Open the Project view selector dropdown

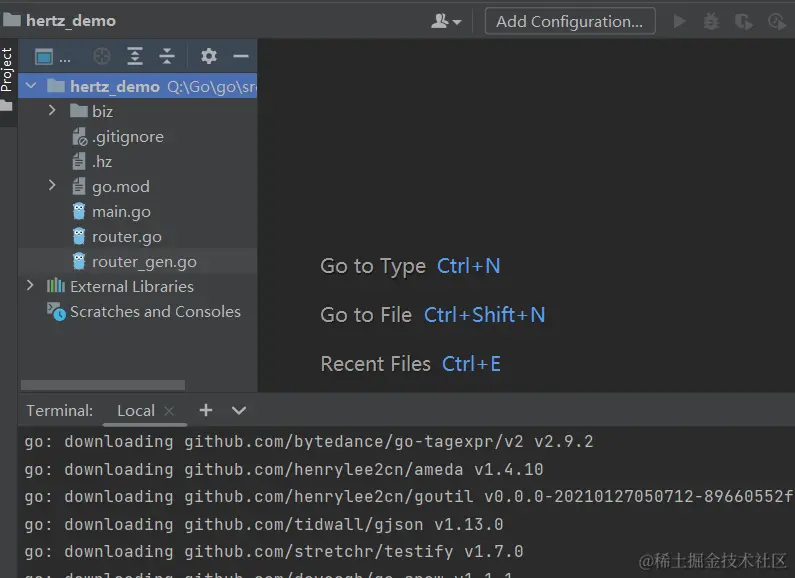[x=52, y=56]
